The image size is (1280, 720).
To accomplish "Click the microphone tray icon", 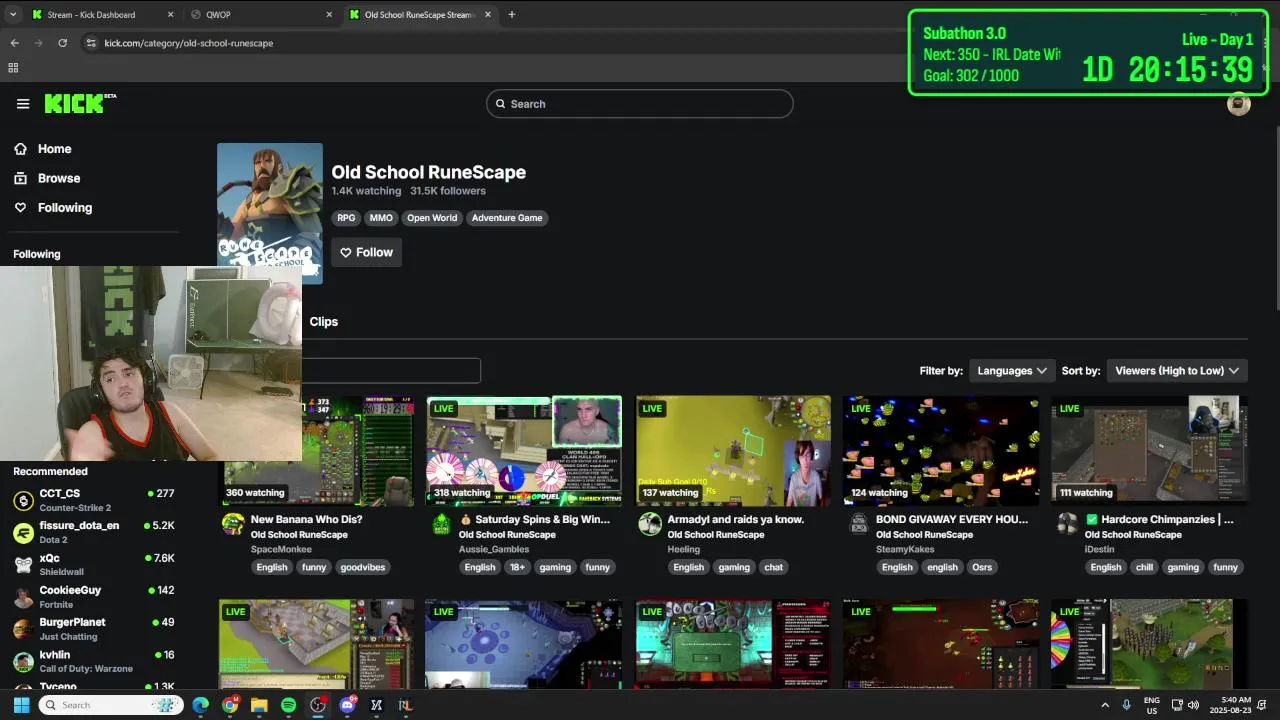I will [1126, 705].
